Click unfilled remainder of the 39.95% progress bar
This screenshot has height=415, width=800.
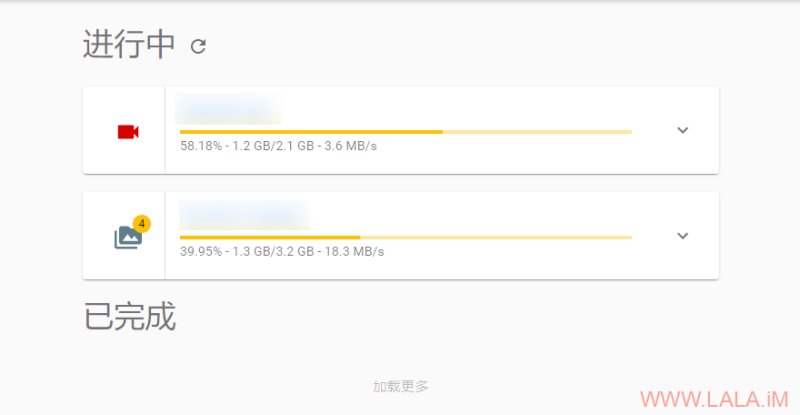click(x=496, y=237)
